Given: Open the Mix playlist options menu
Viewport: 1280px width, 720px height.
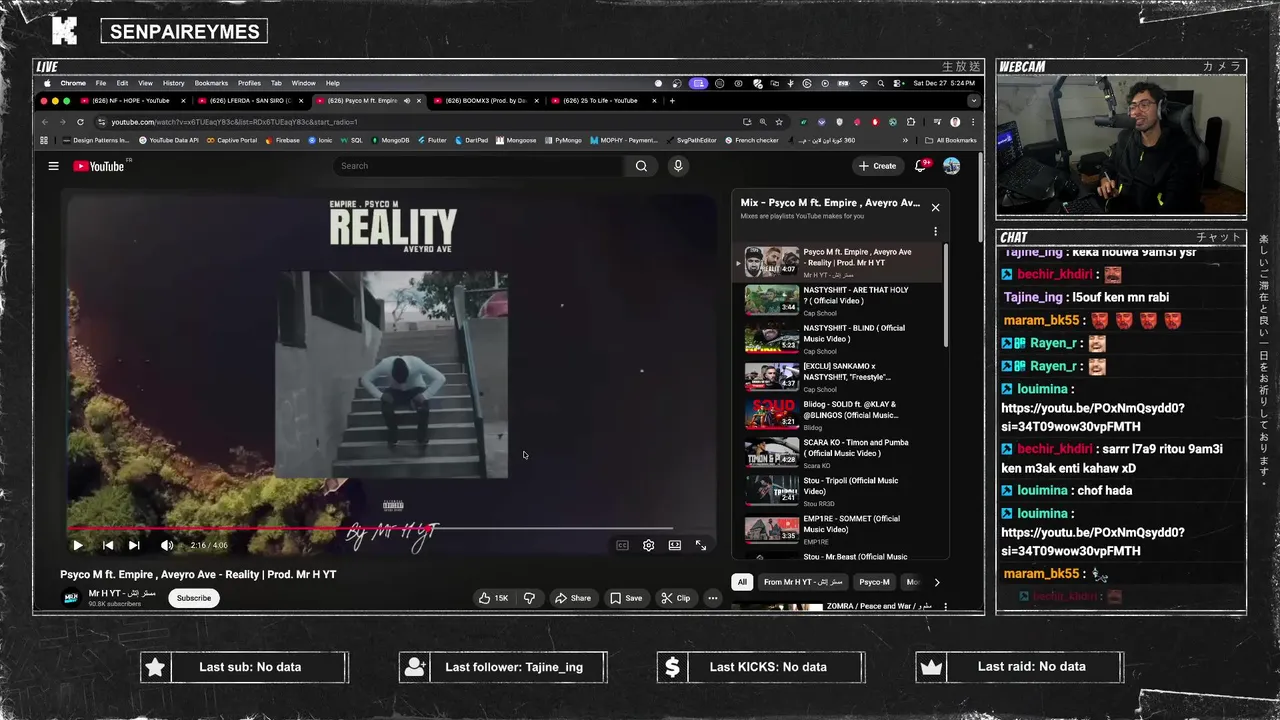Looking at the screenshot, I should [x=935, y=231].
